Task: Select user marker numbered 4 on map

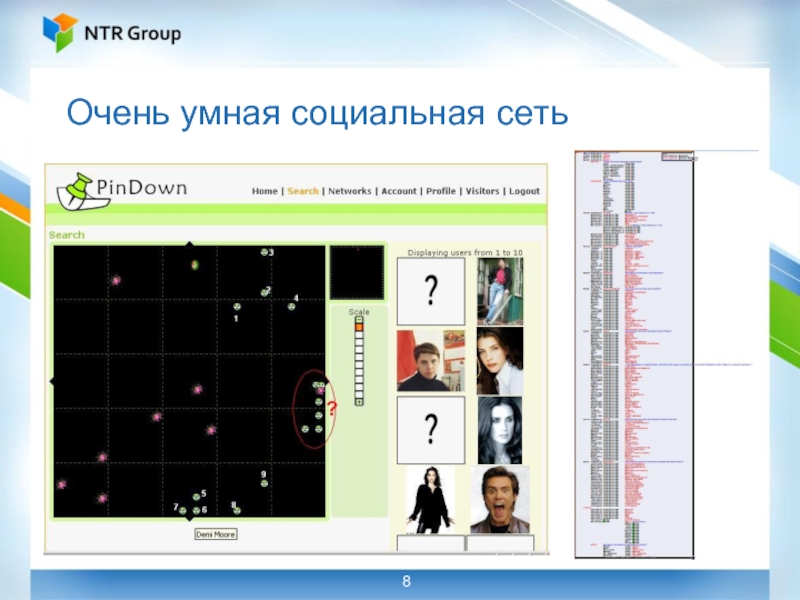Action: click(x=291, y=307)
